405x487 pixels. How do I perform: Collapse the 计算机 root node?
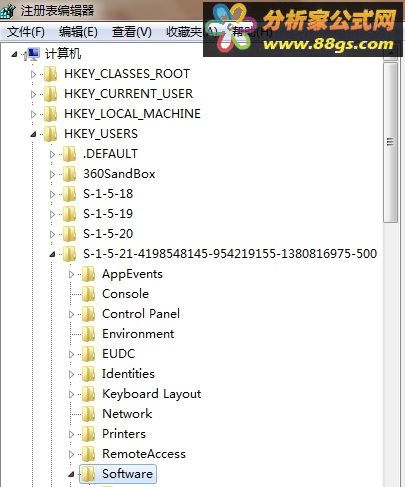pyautogui.click(x=14, y=54)
